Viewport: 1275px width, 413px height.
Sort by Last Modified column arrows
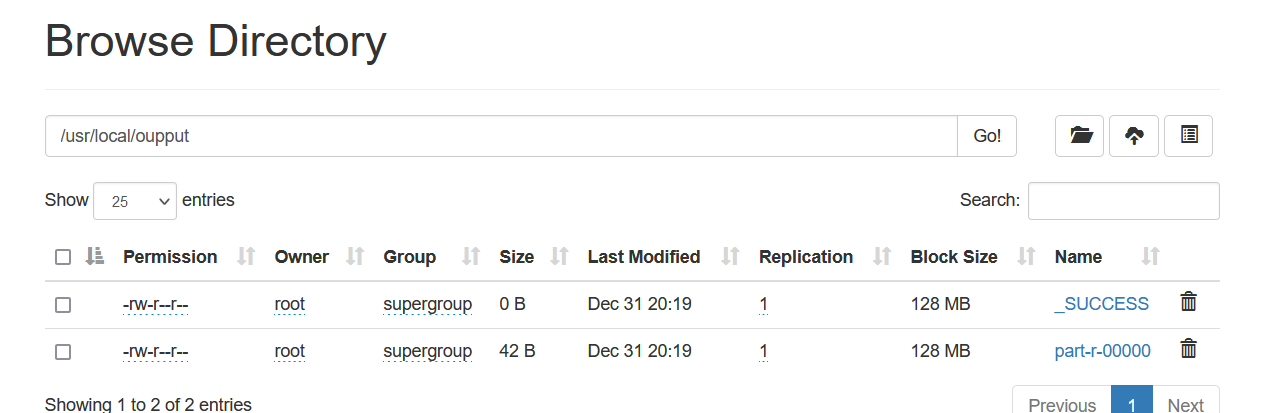[730, 257]
